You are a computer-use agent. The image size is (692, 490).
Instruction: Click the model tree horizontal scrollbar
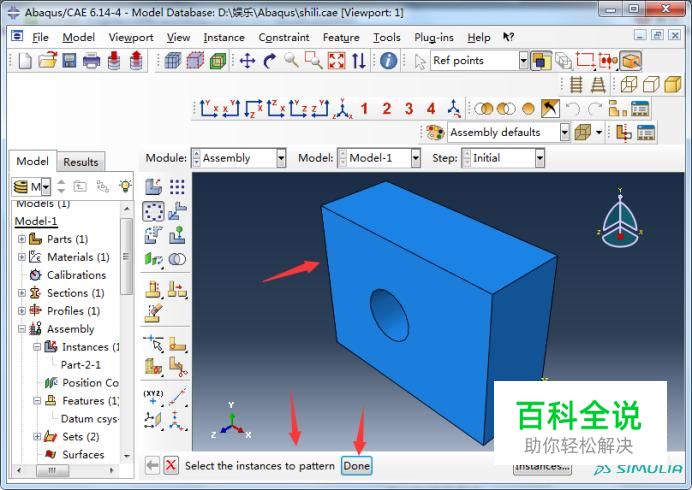click(x=53, y=470)
